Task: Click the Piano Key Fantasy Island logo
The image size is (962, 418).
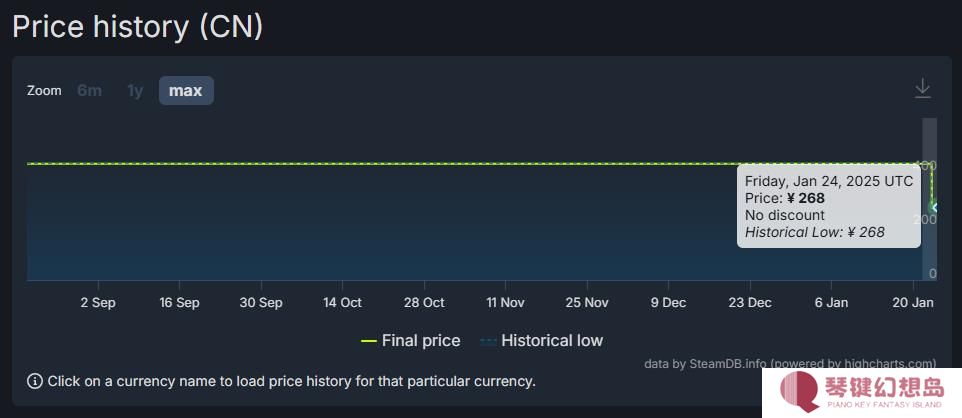Action: [x=861, y=392]
